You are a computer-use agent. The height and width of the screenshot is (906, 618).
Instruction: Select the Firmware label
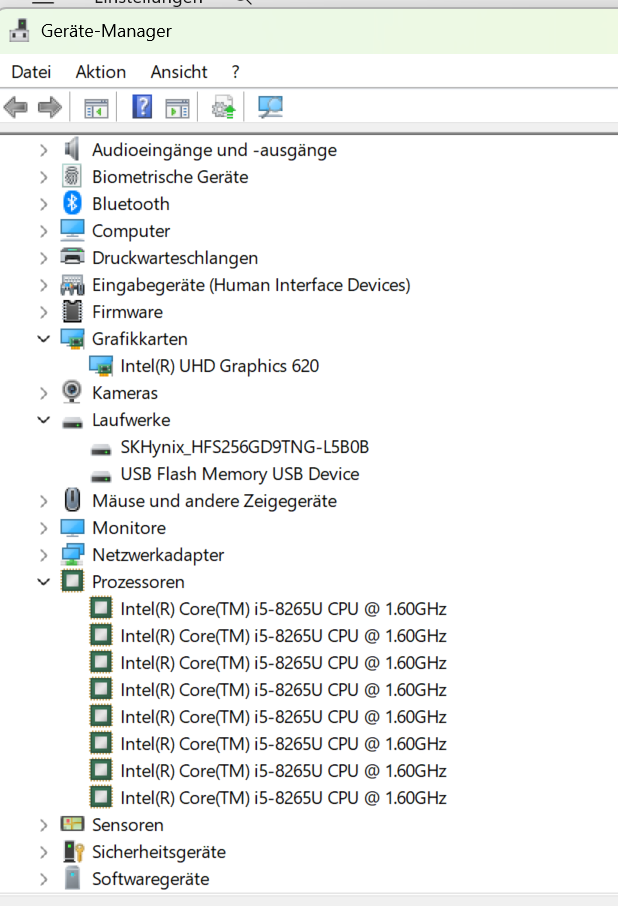(x=128, y=311)
